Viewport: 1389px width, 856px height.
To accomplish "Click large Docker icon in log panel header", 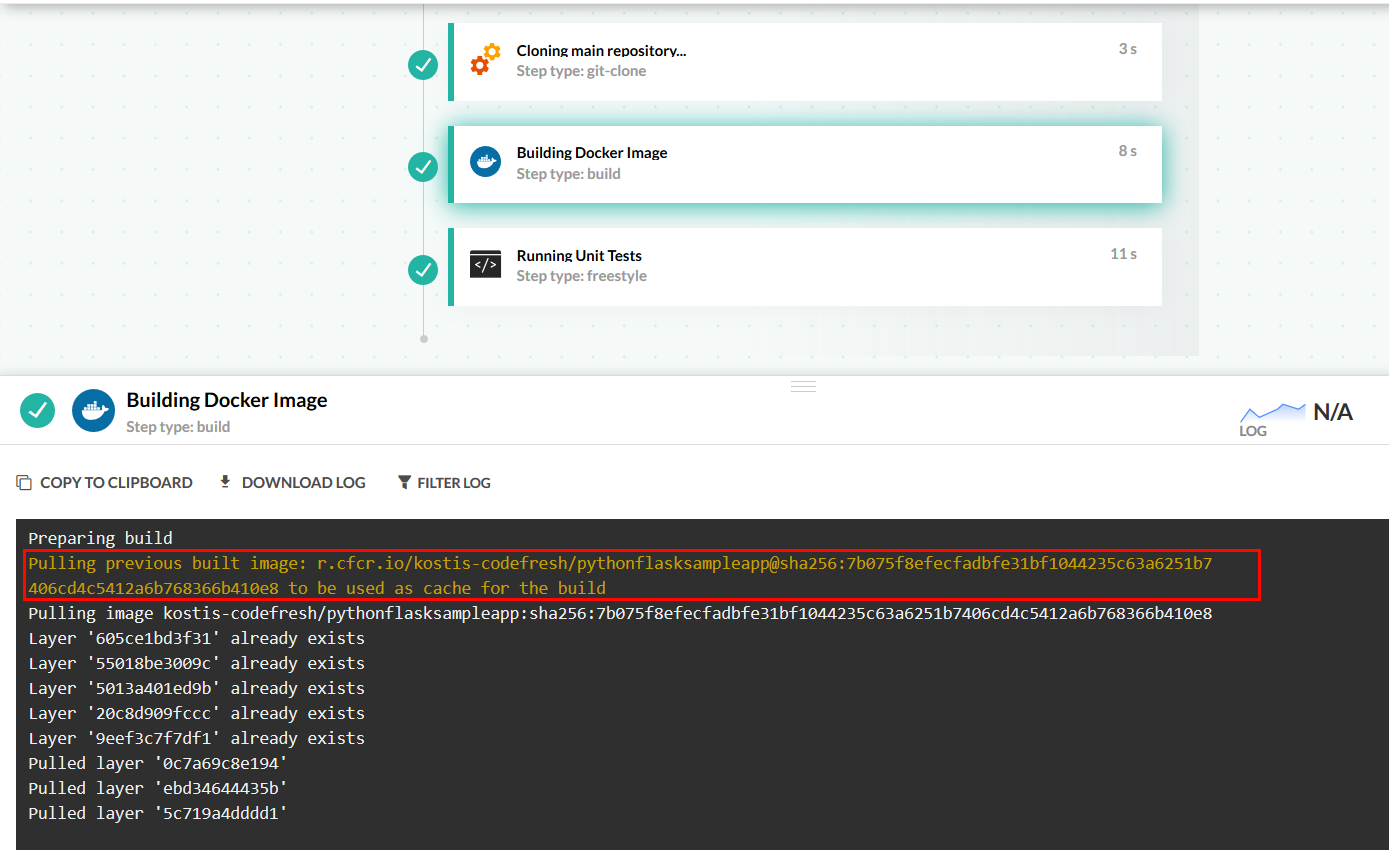I will click(x=93, y=410).
